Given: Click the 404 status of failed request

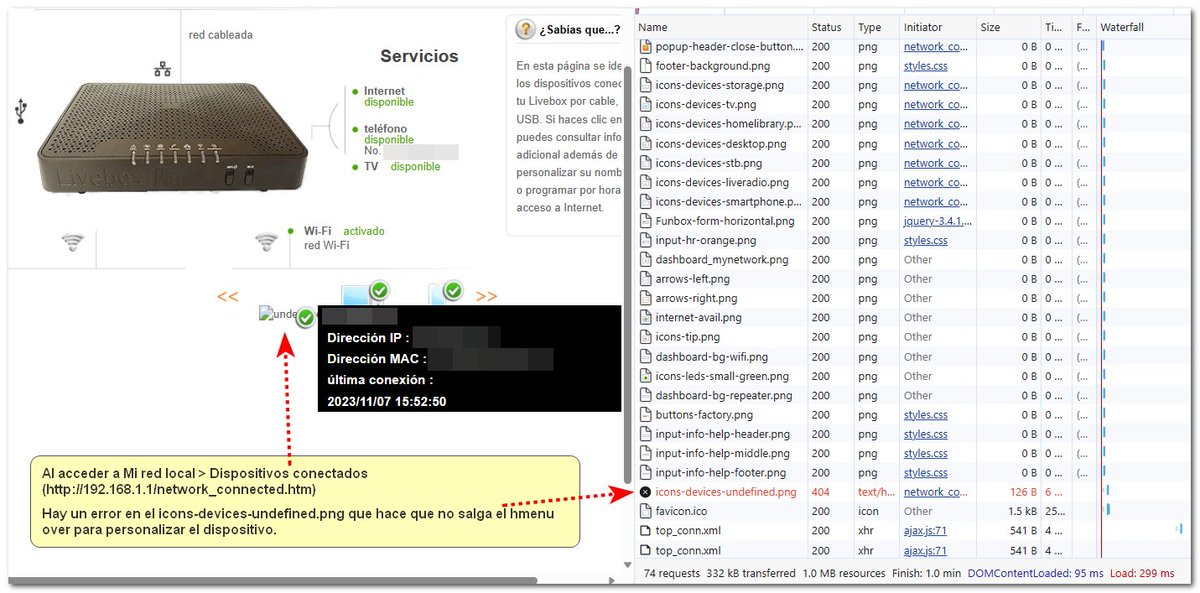Looking at the screenshot, I should point(821,492).
